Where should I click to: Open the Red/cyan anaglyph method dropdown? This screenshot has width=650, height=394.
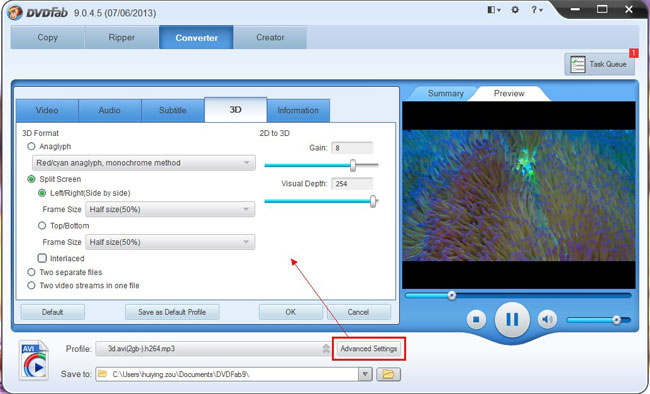click(x=143, y=163)
